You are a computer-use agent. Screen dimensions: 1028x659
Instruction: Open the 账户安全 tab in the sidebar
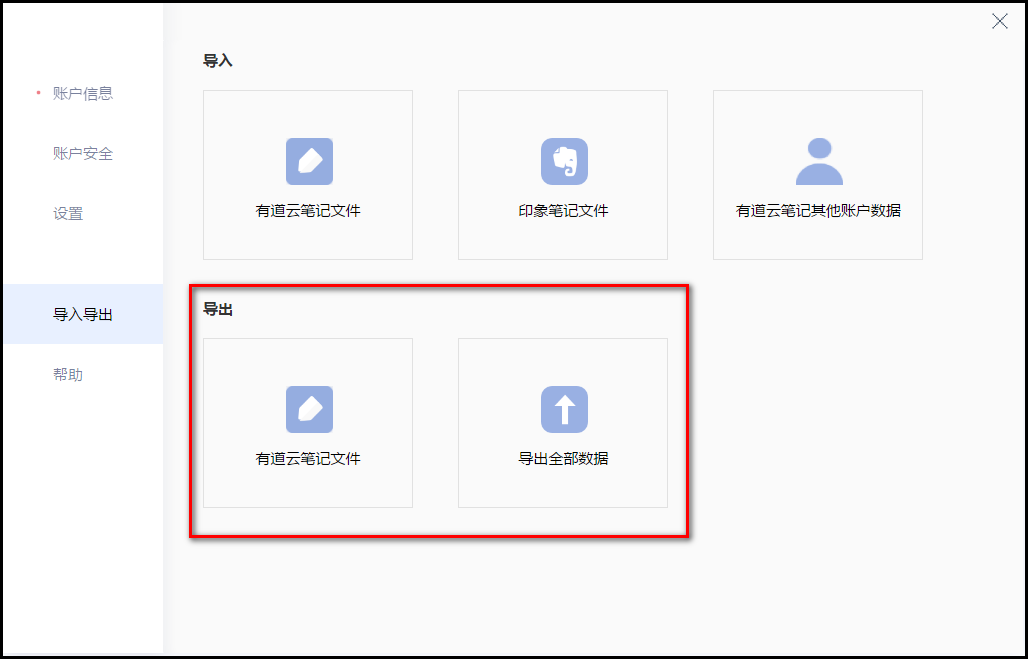tap(83, 154)
